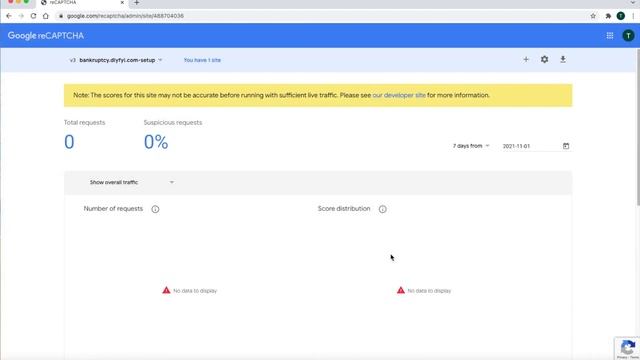
Task: Open a new browser tab
Action: click(136, 2)
